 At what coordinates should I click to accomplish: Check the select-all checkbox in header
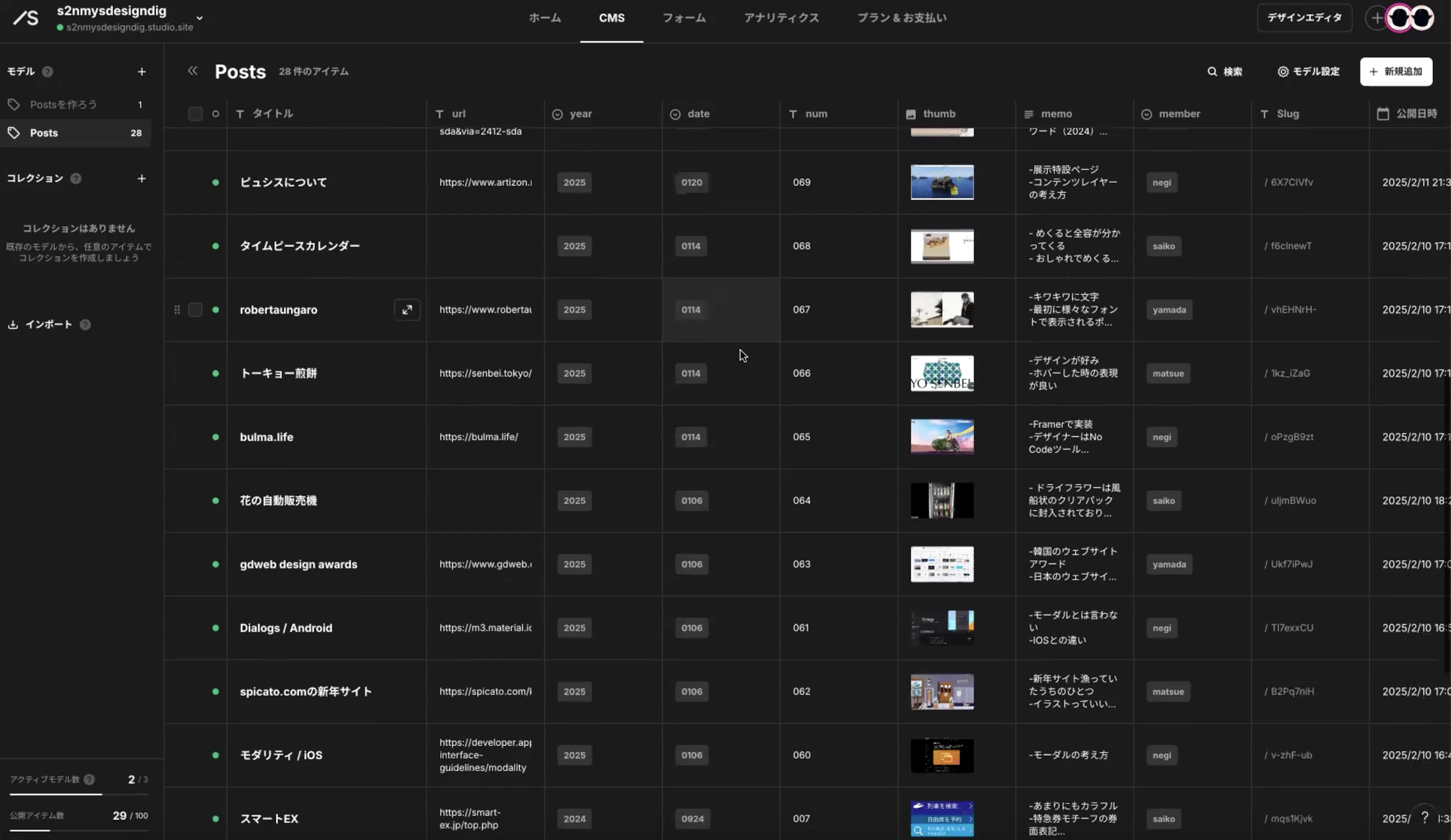[x=195, y=114]
